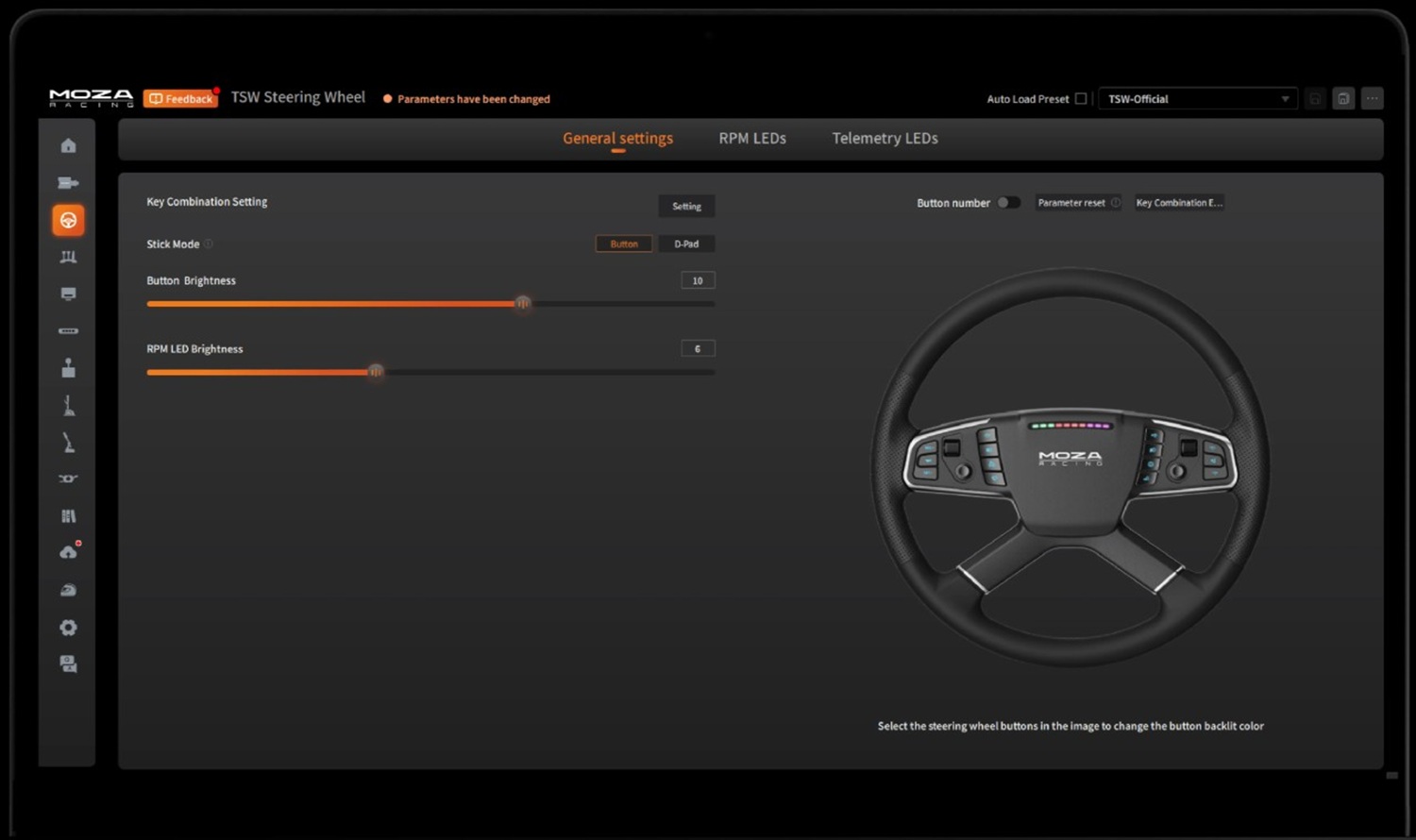The image size is (1416, 840).
Task: Toggle the Button number switch
Action: tap(1009, 203)
